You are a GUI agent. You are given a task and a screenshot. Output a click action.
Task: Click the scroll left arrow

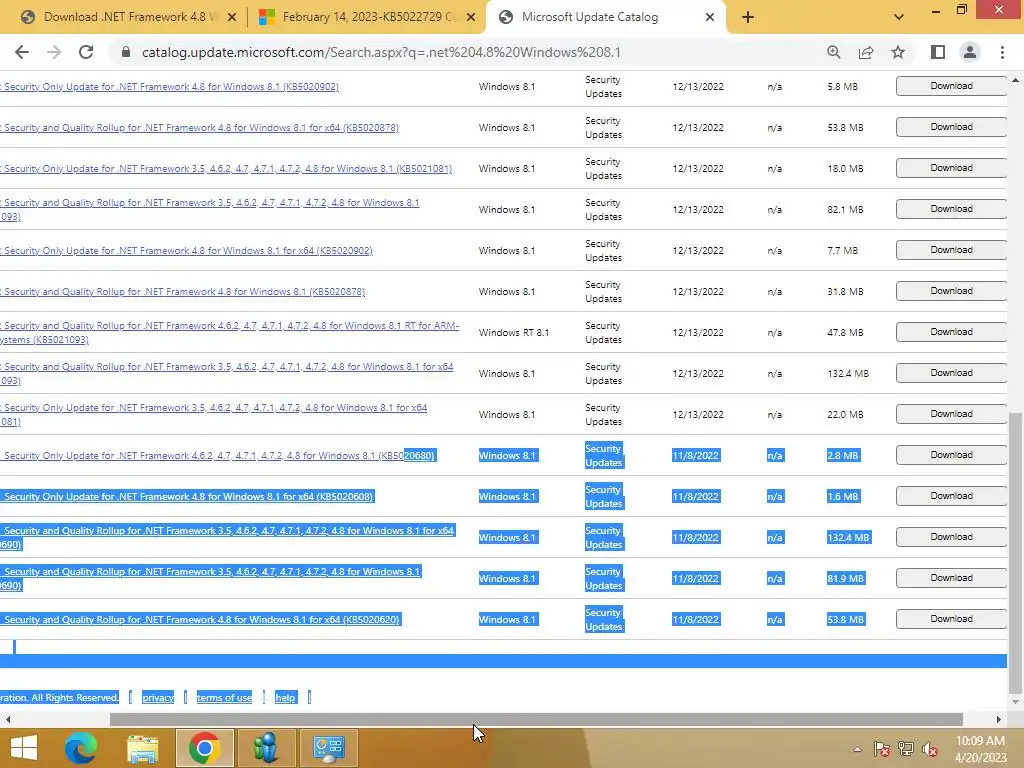tap(8, 720)
